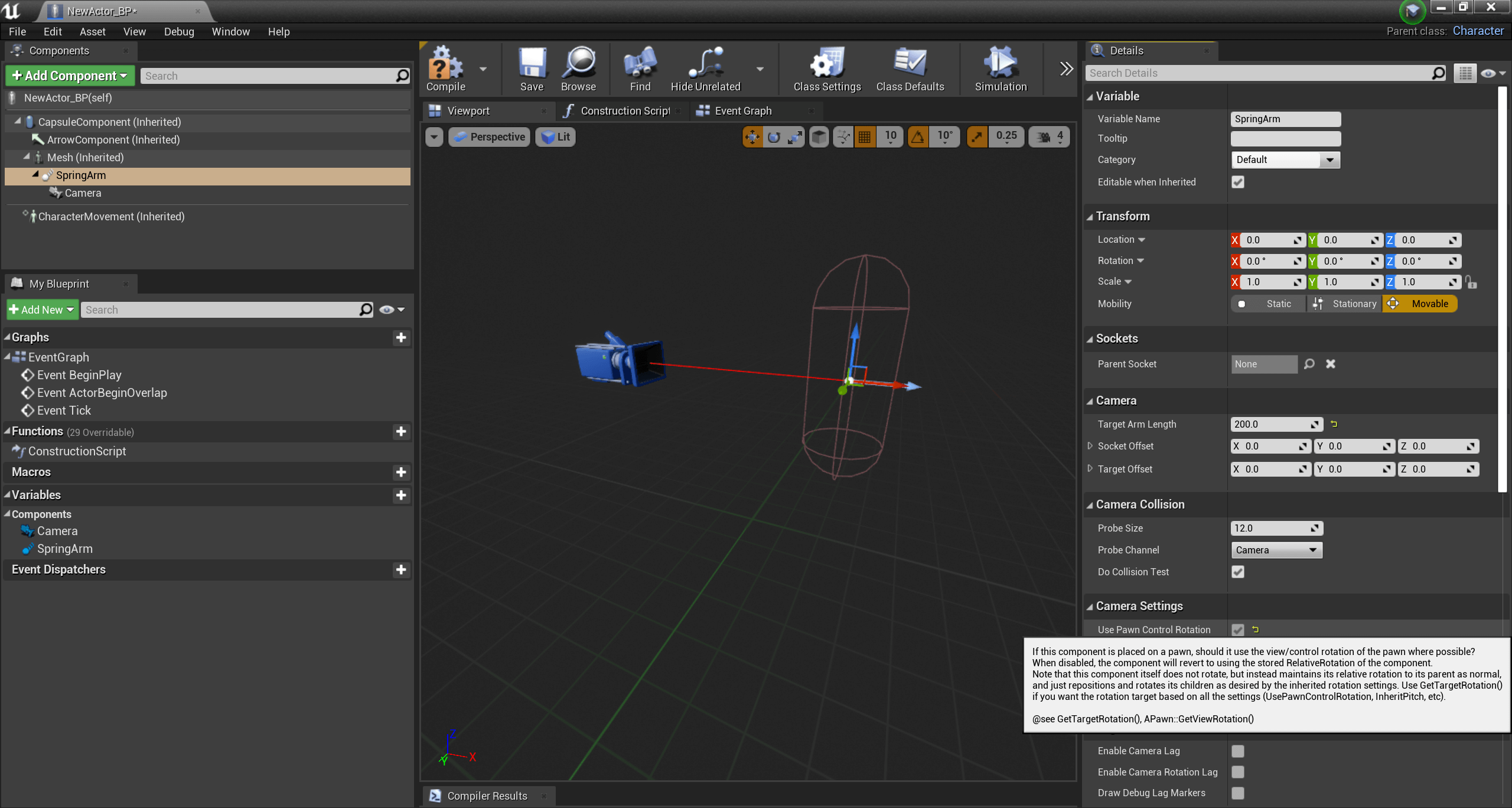Open the Add New dropdown
This screenshot has width=1512, height=808.
tap(42, 309)
